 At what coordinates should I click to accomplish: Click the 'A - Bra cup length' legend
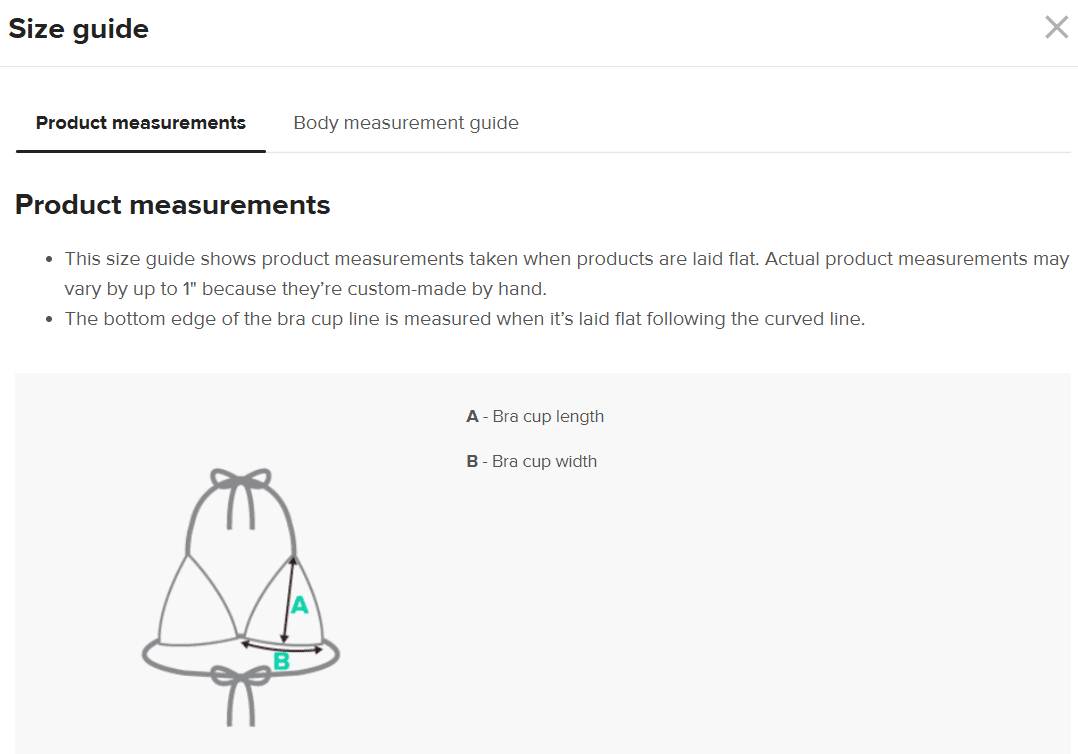535,416
